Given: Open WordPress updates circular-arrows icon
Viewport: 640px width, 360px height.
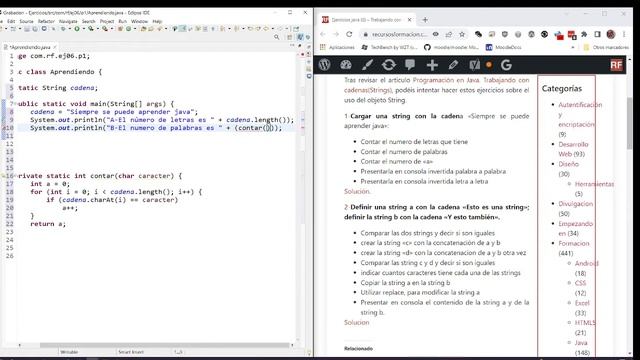Looking at the screenshot, I should [x=389, y=64].
